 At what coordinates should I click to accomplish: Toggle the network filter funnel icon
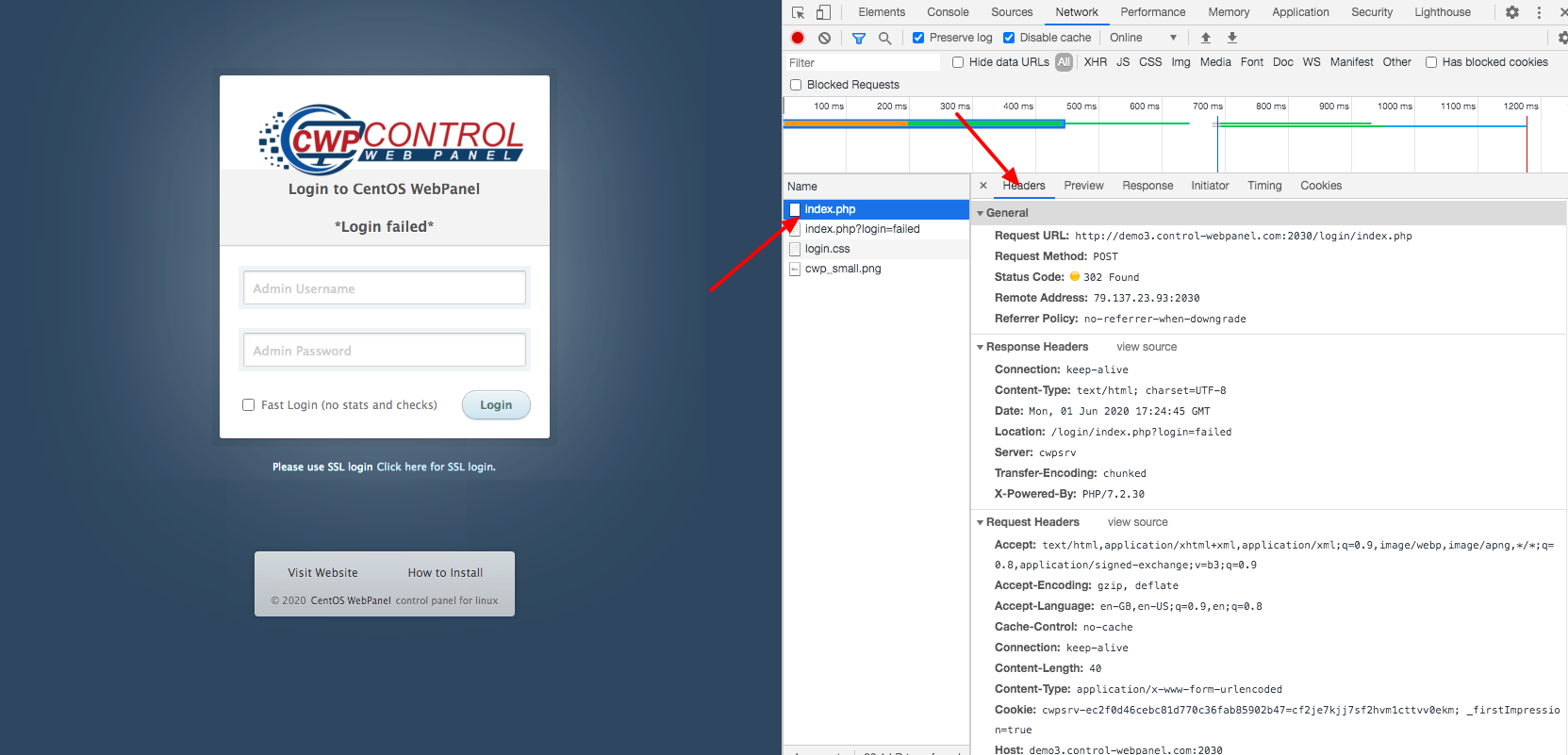pyautogui.click(x=858, y=38)
